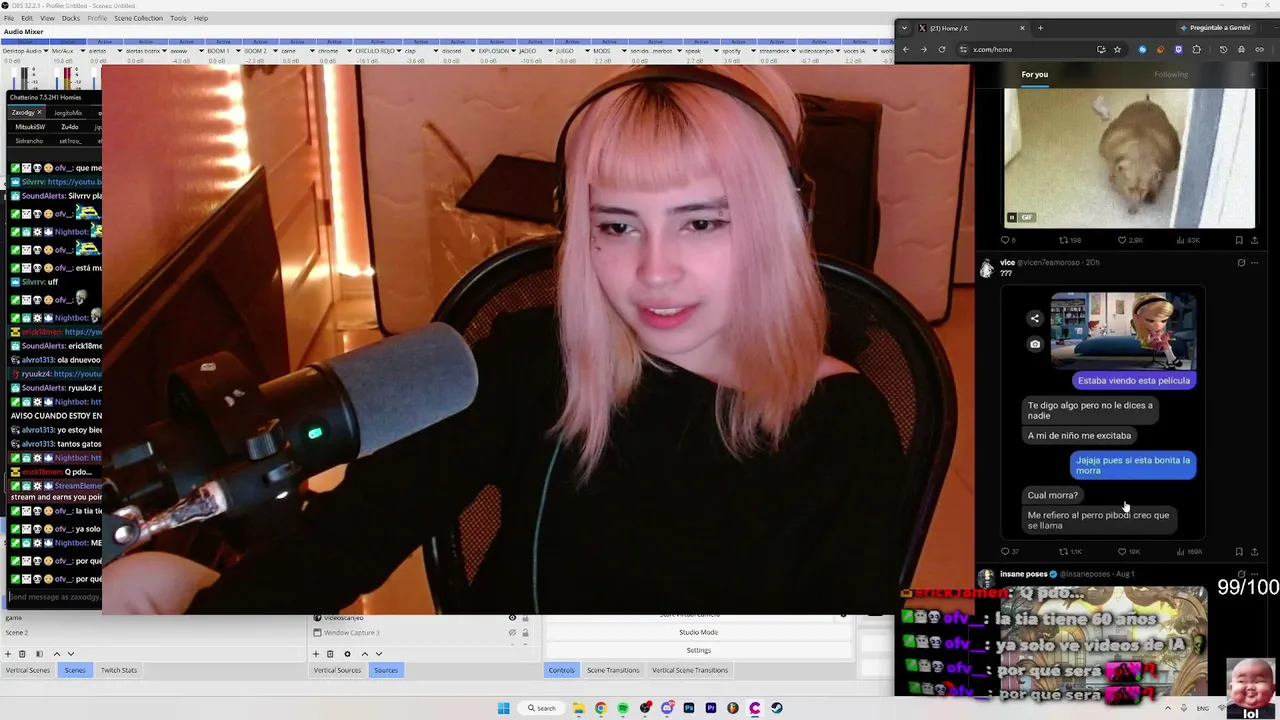Bookmark the cat GIF post
Viewport: 1280px width, 720px height.
1239,240
